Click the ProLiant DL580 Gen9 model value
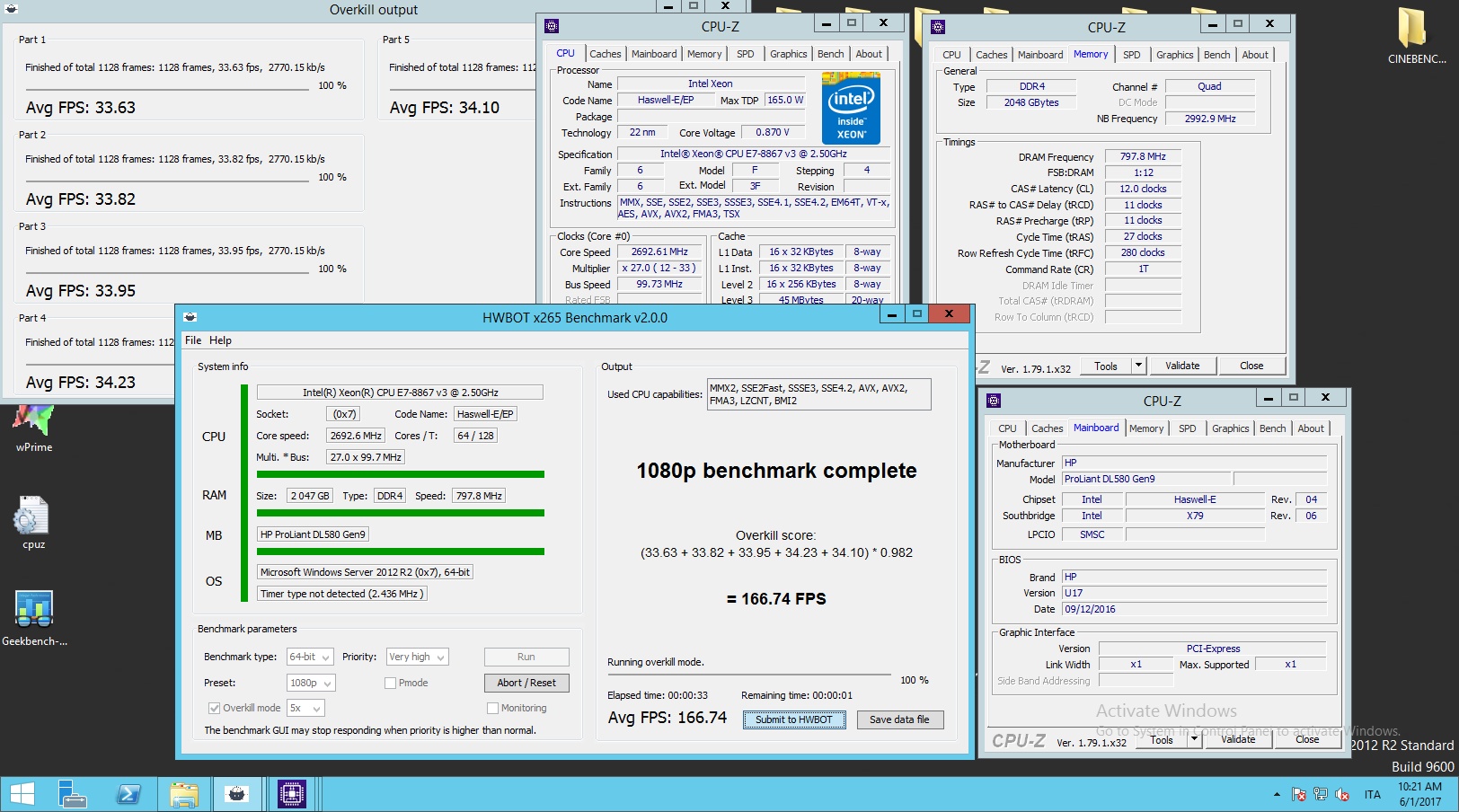 (1145, 479)
